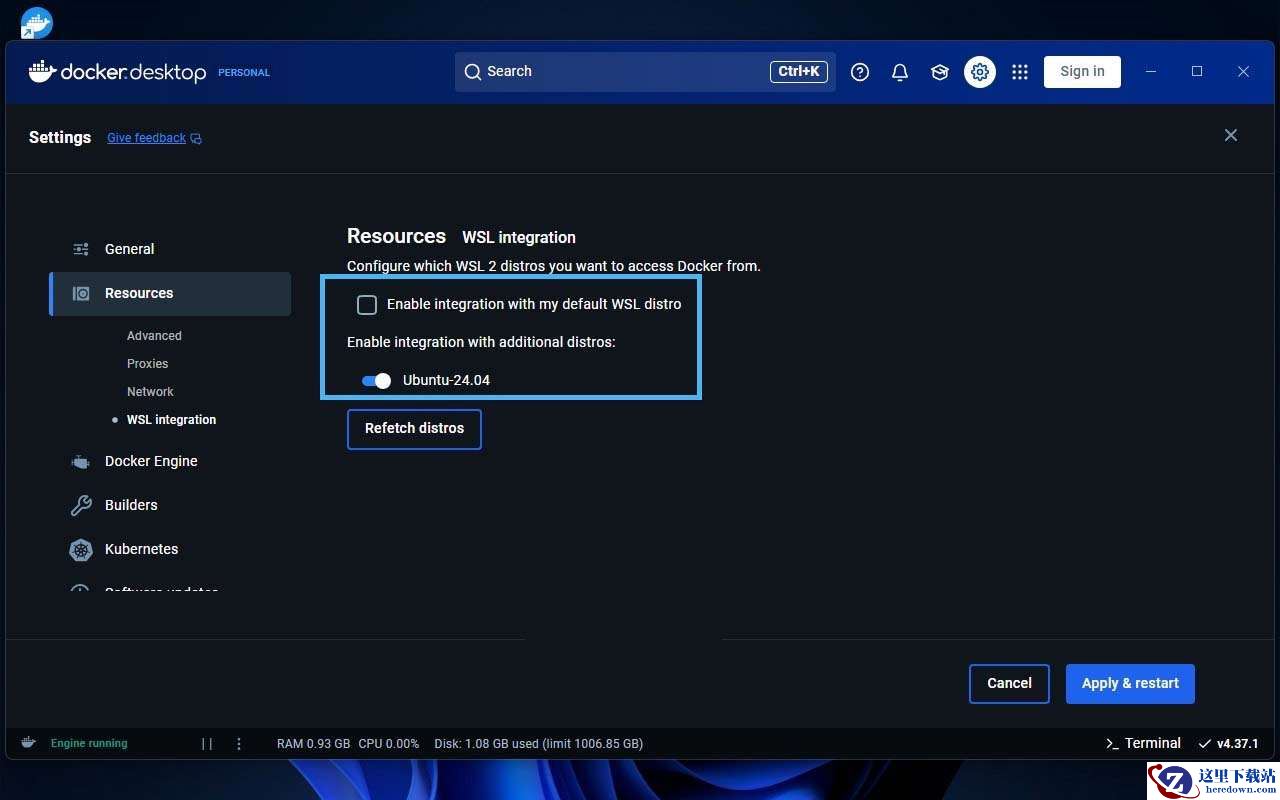Focus the Search field in the header
Image resolution: width=1280 pixels, height=800 pixels.
pos(645,72)
